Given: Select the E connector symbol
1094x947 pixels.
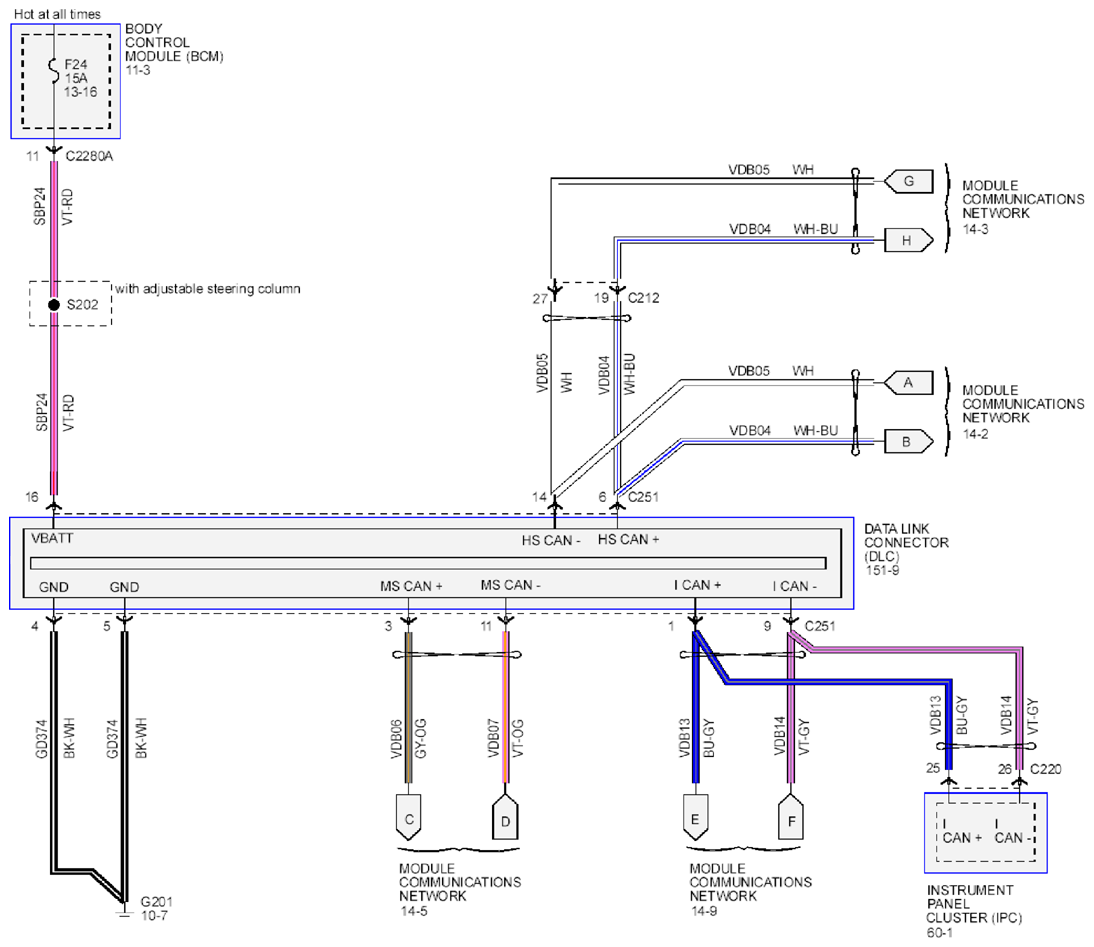Looking at the screenshot, I should pyautogui.click(x=695, y=818).
